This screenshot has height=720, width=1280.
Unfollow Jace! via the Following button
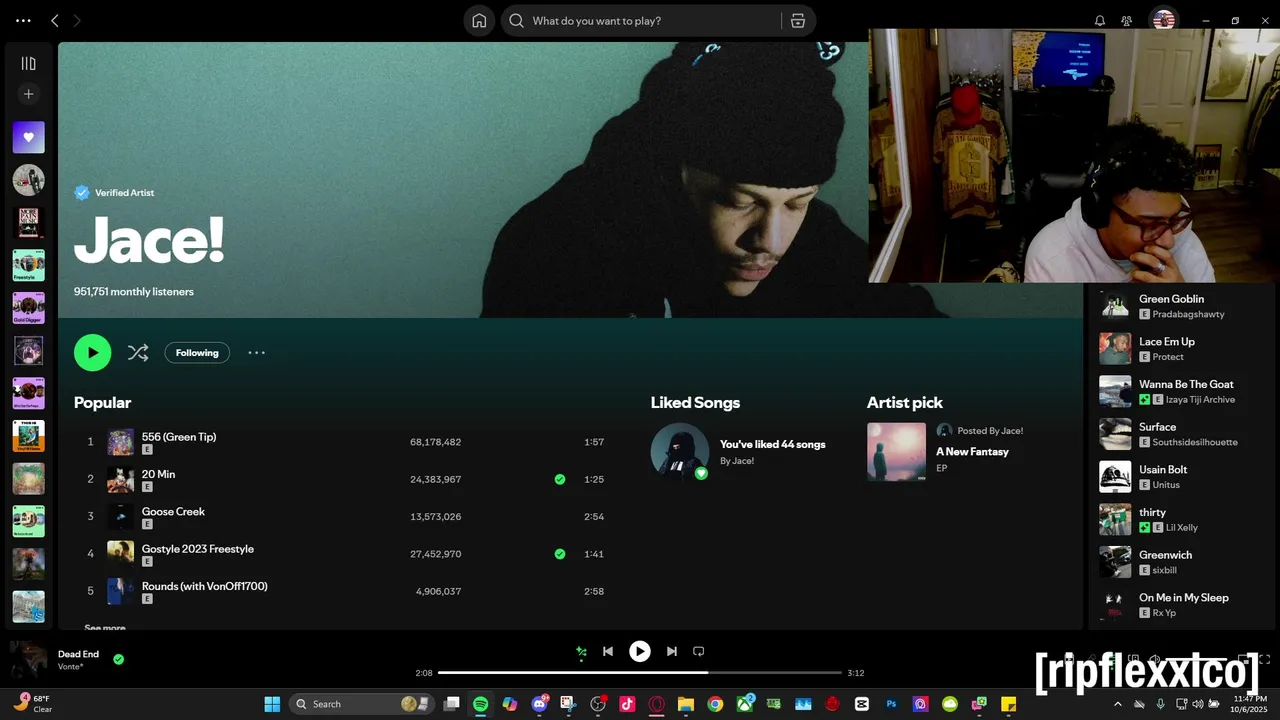click(197, 352)
